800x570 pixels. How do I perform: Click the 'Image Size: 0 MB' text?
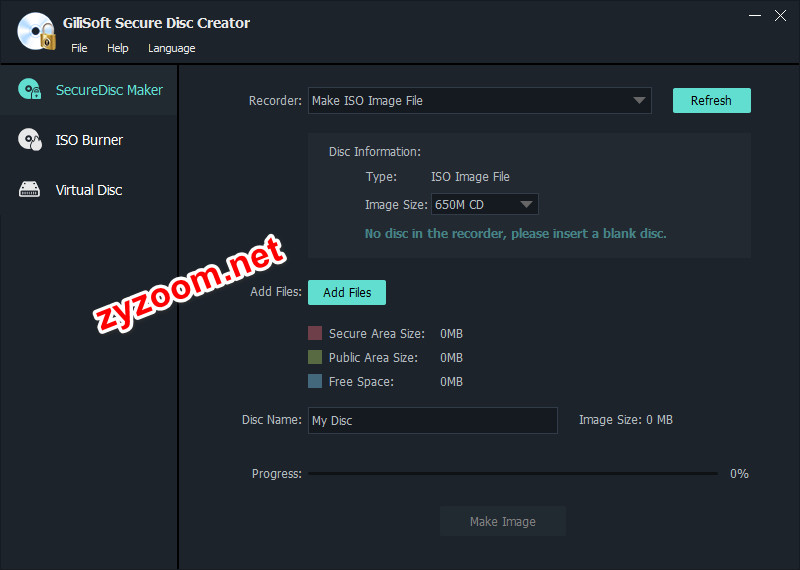pyautogui.click(x=626, y=420)
